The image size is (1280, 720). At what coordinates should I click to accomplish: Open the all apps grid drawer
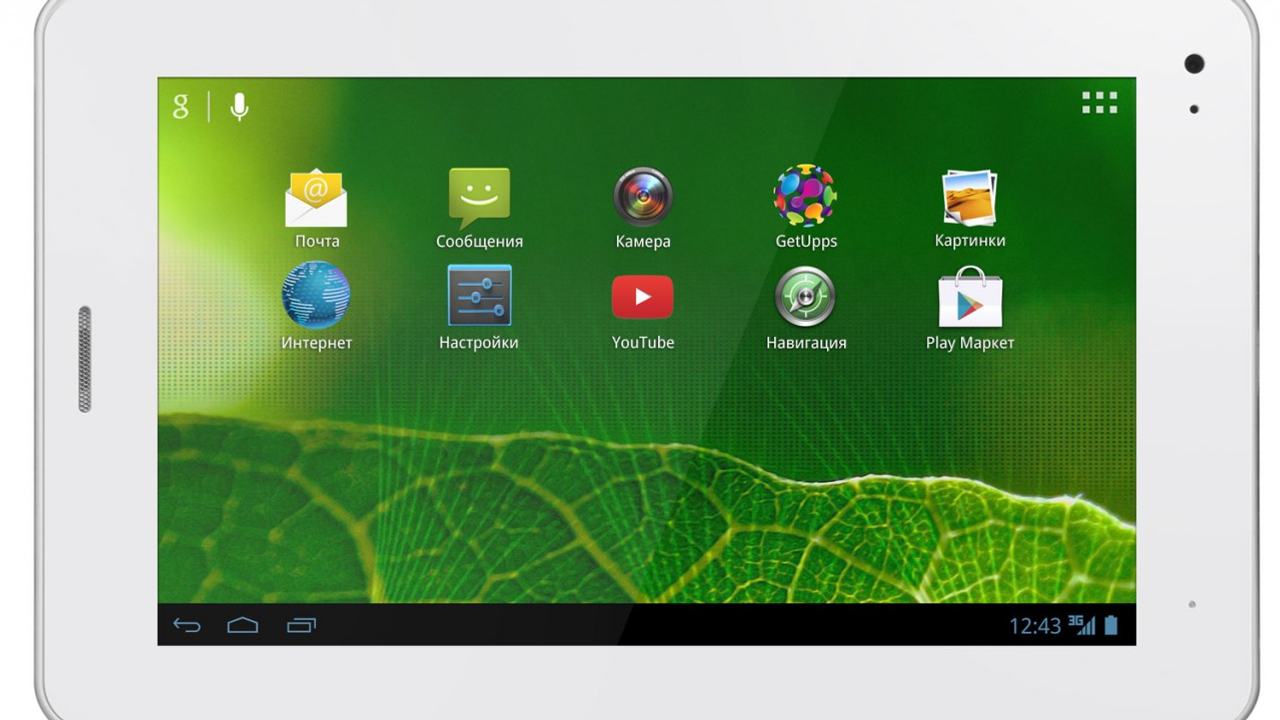[x=1099, y=103]
